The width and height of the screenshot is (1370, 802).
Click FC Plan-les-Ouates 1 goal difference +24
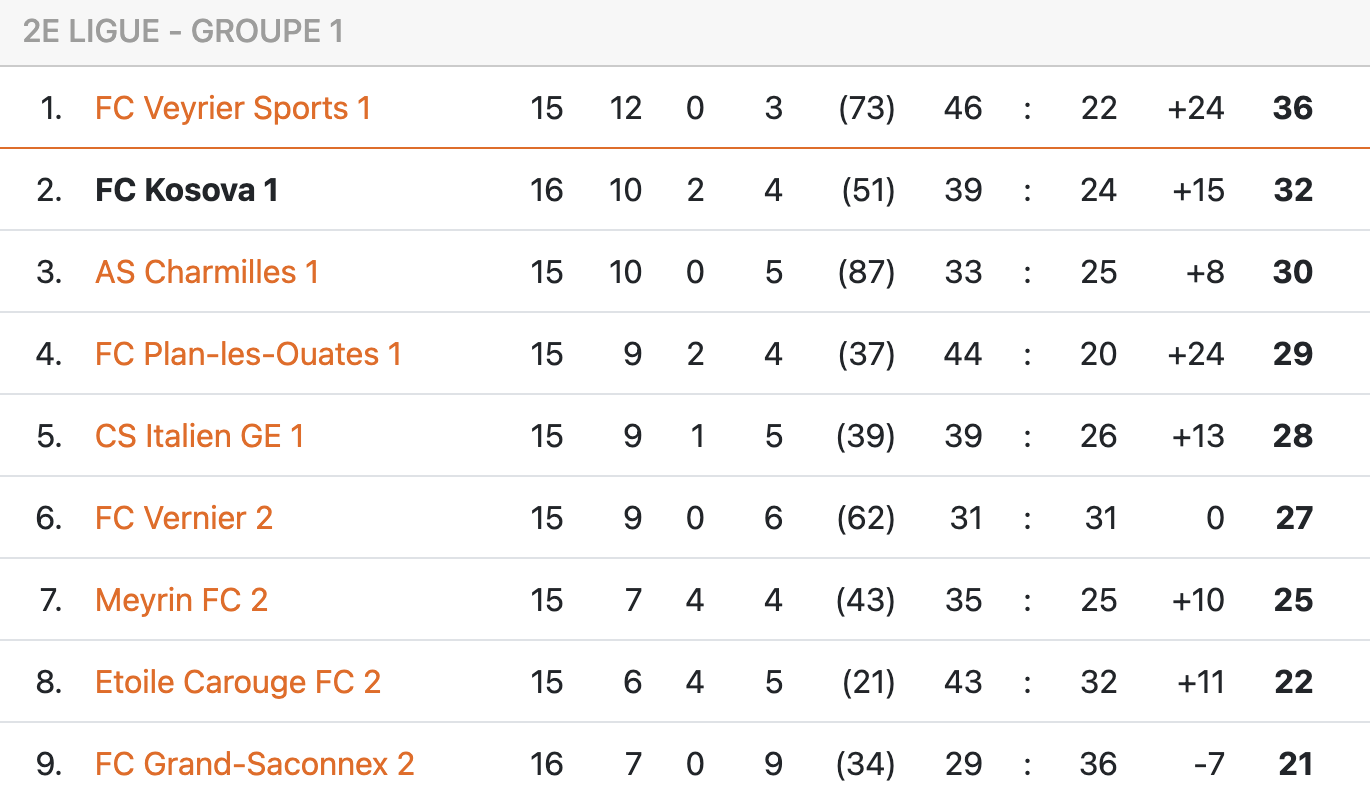1195,354
